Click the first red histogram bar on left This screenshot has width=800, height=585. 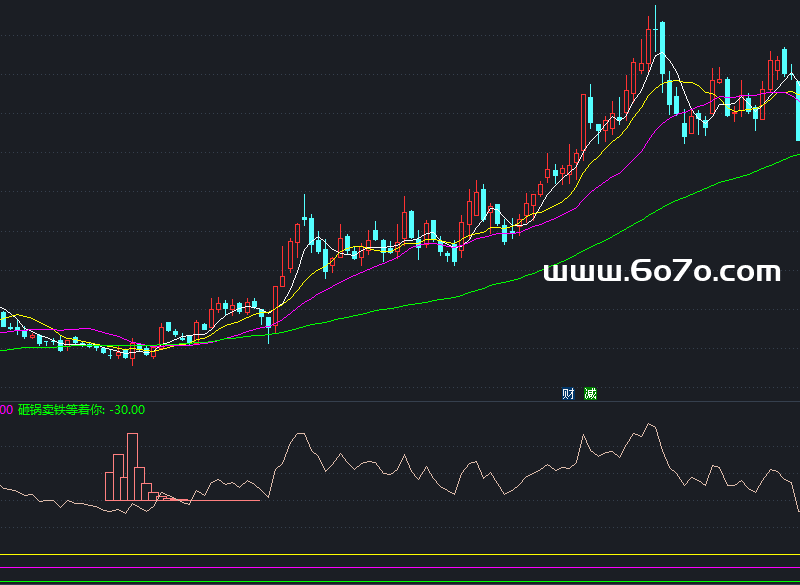(109, 485)
